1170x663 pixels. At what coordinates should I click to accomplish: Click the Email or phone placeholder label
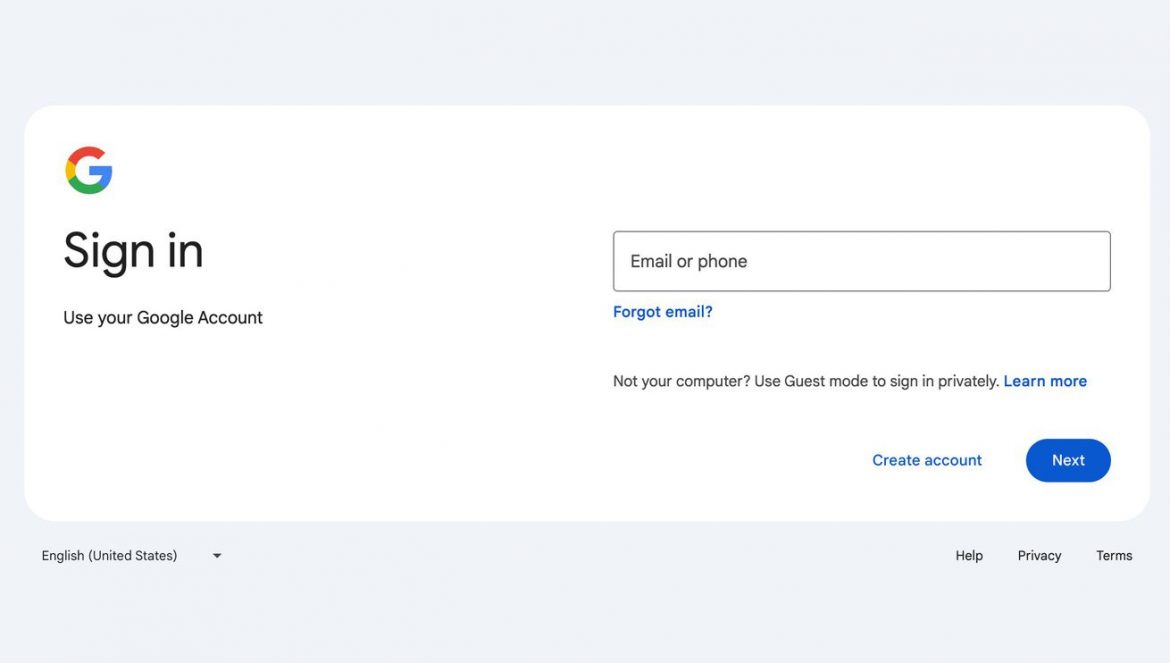coord(689,261)
